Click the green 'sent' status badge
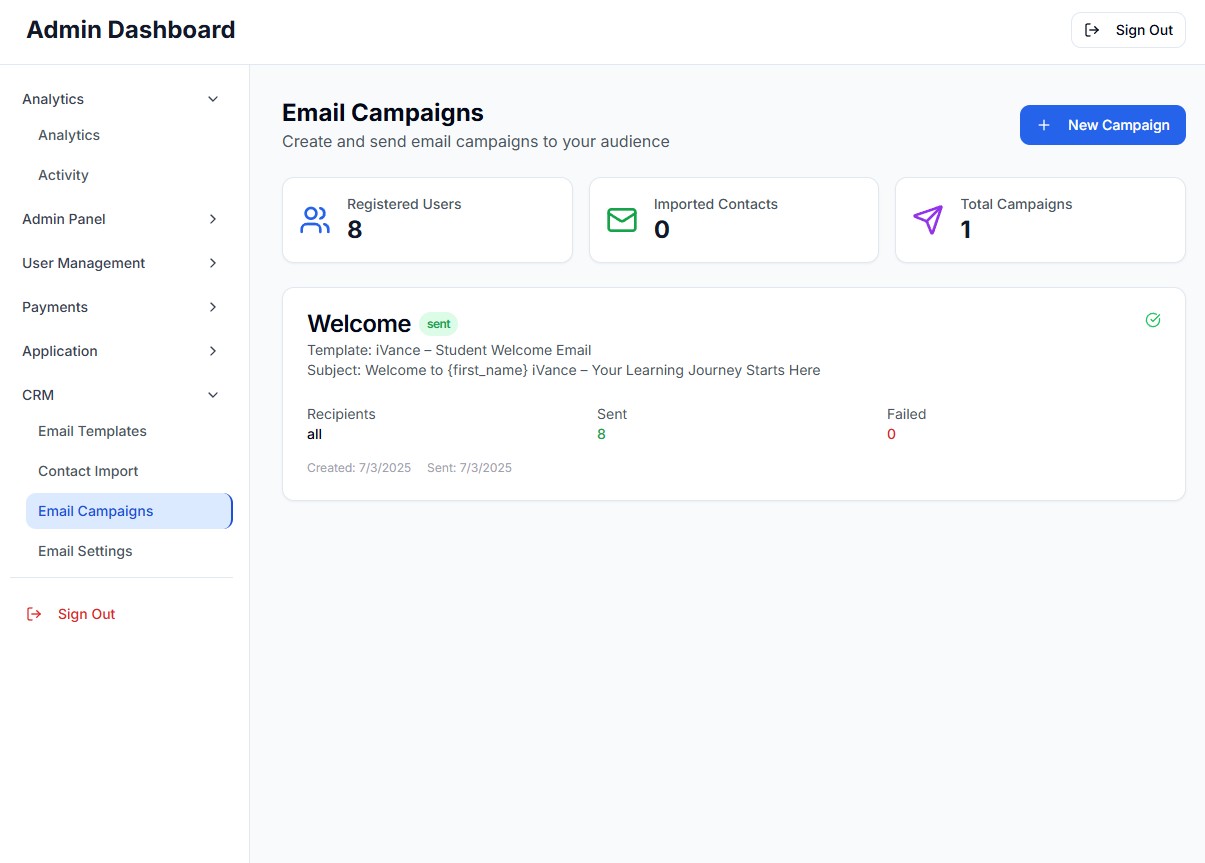Image resolution: width=1205 pixels, height=863 pixels. (x=438, y=324)
